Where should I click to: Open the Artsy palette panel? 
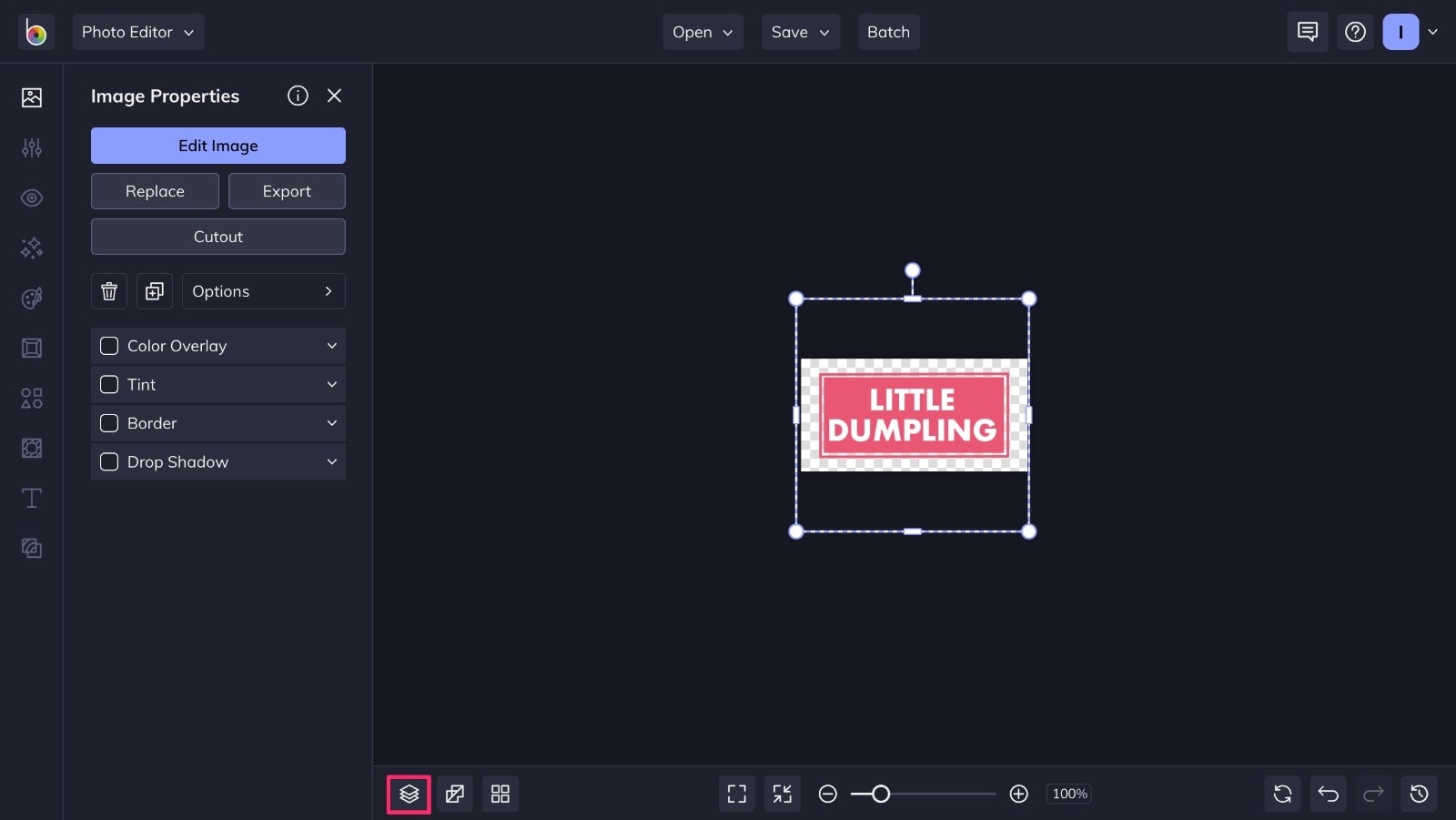tap(31, 298)
